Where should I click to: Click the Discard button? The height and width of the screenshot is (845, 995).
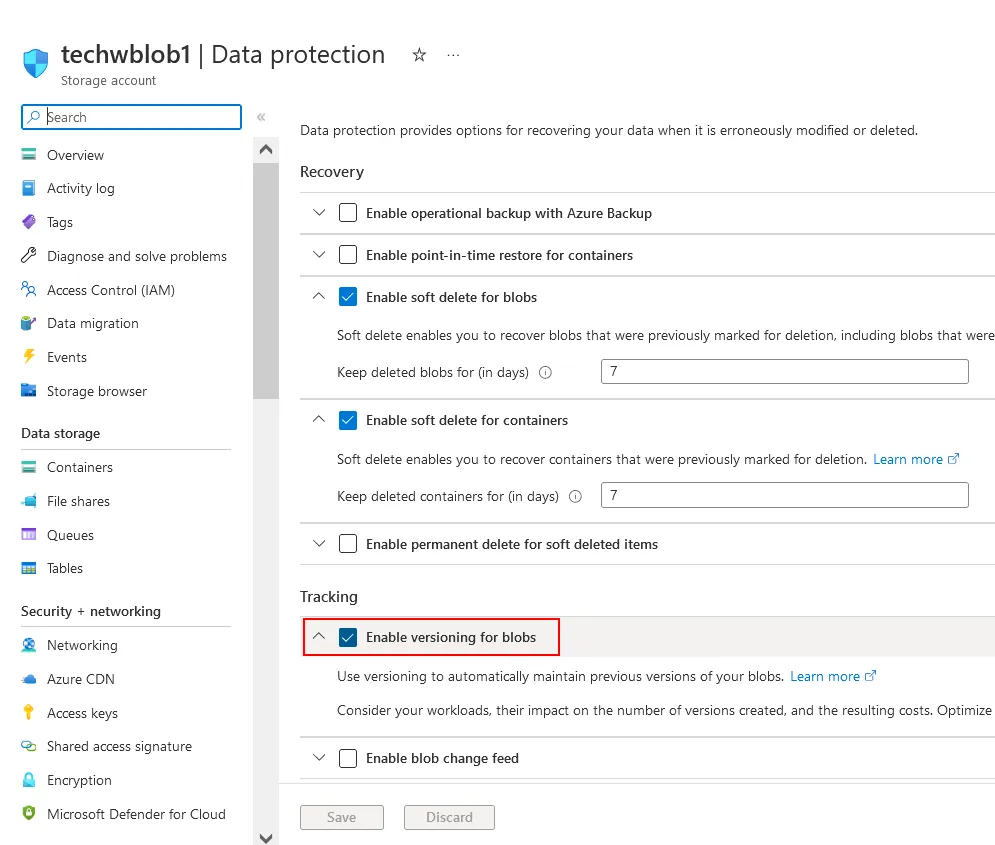pos(449,817)
